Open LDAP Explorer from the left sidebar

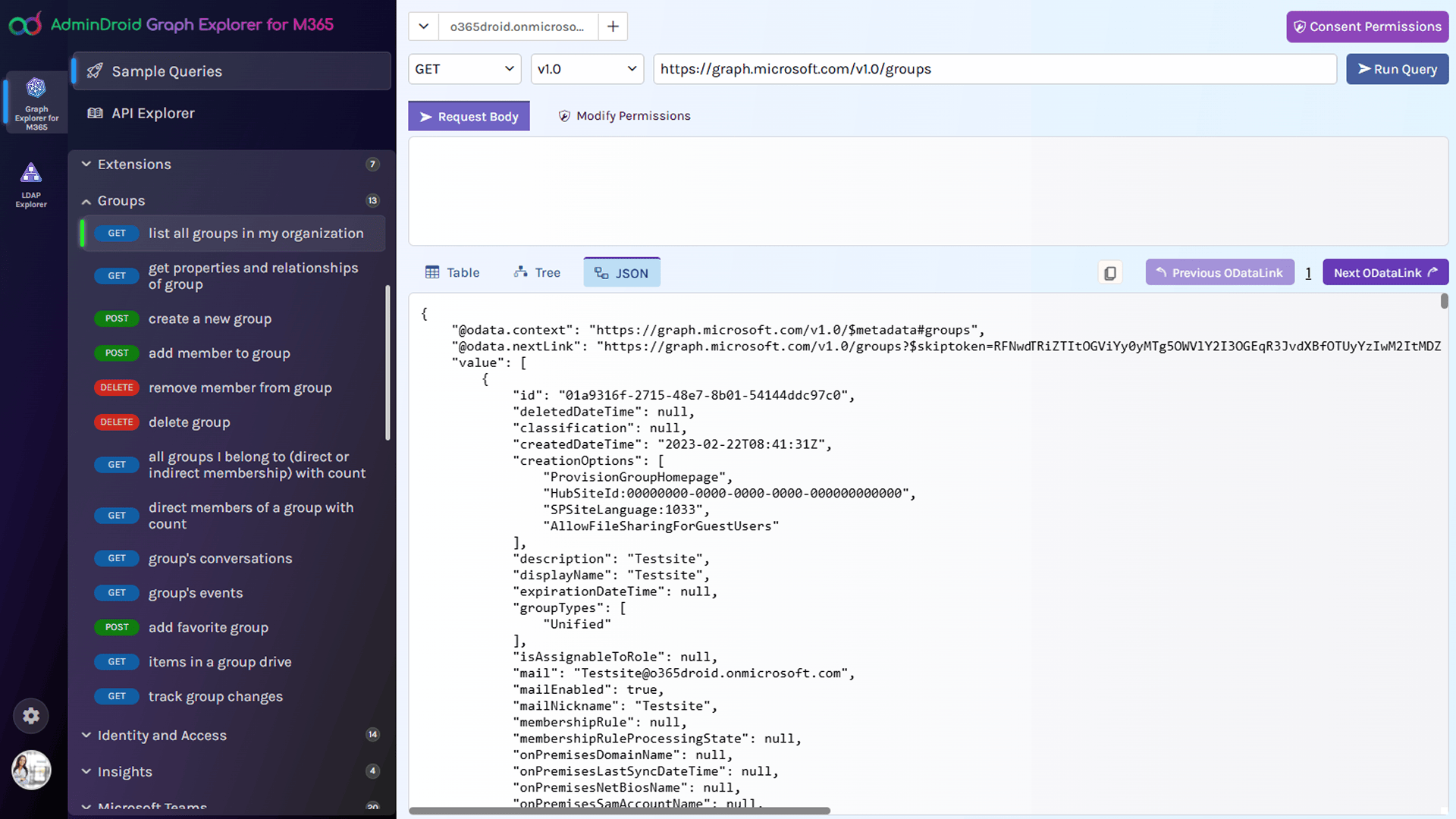tap(31, 184)
